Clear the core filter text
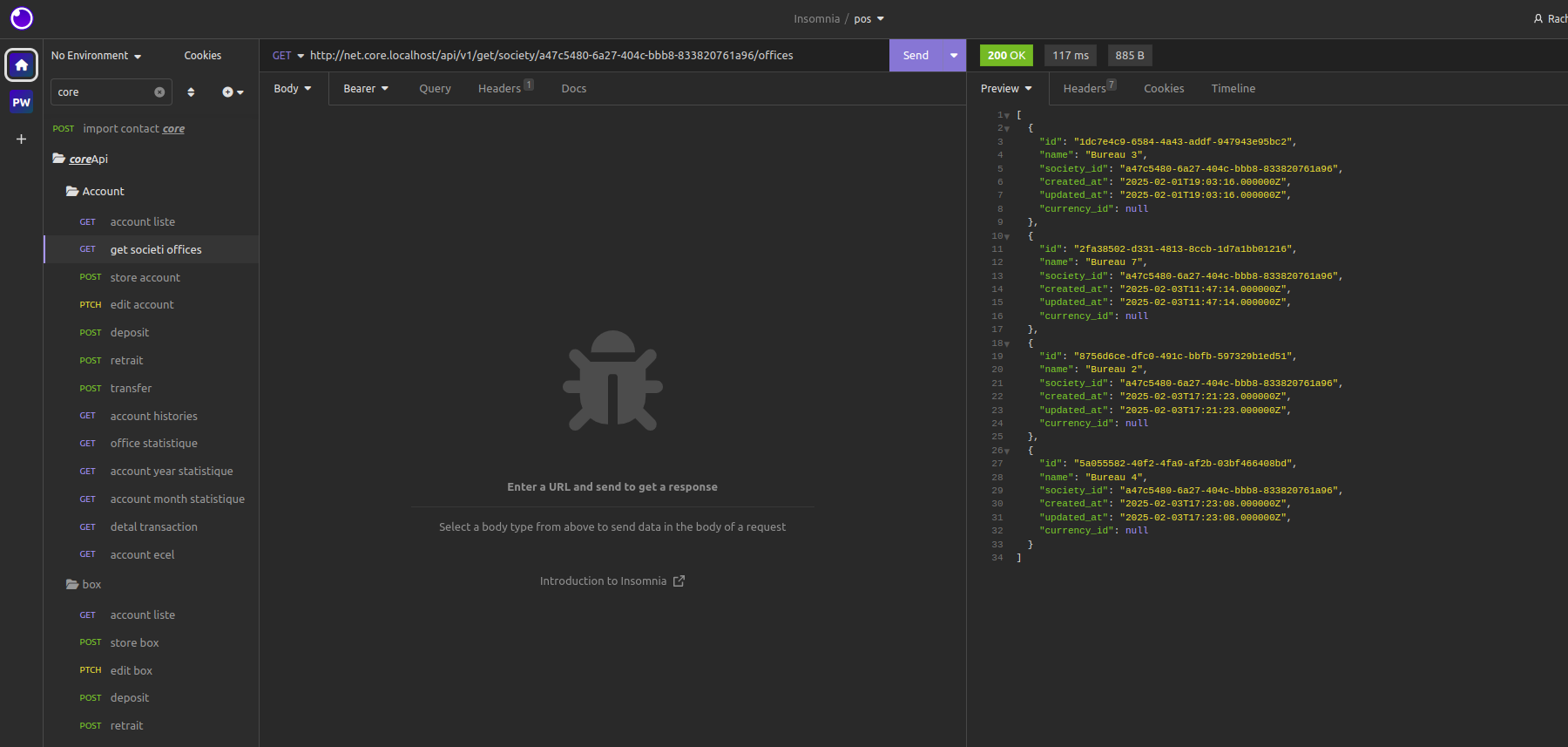 [x=159, y=92]
